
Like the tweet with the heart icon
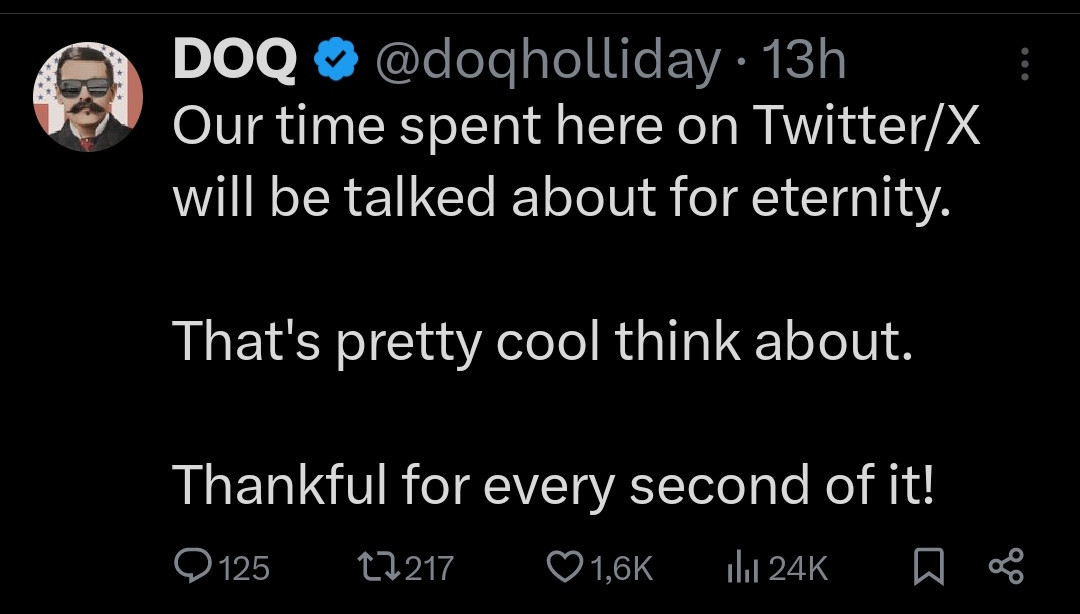[566, 567]
